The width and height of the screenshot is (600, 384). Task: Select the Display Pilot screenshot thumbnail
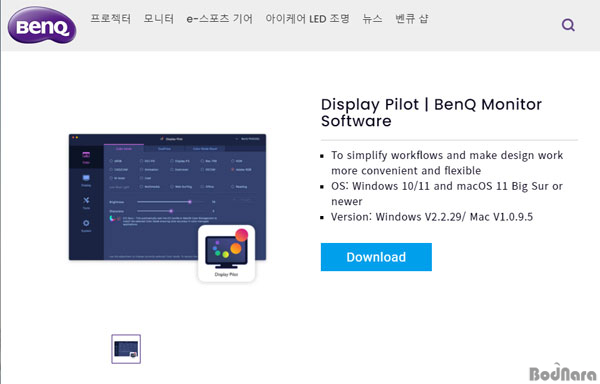click(x=126, y=349)
